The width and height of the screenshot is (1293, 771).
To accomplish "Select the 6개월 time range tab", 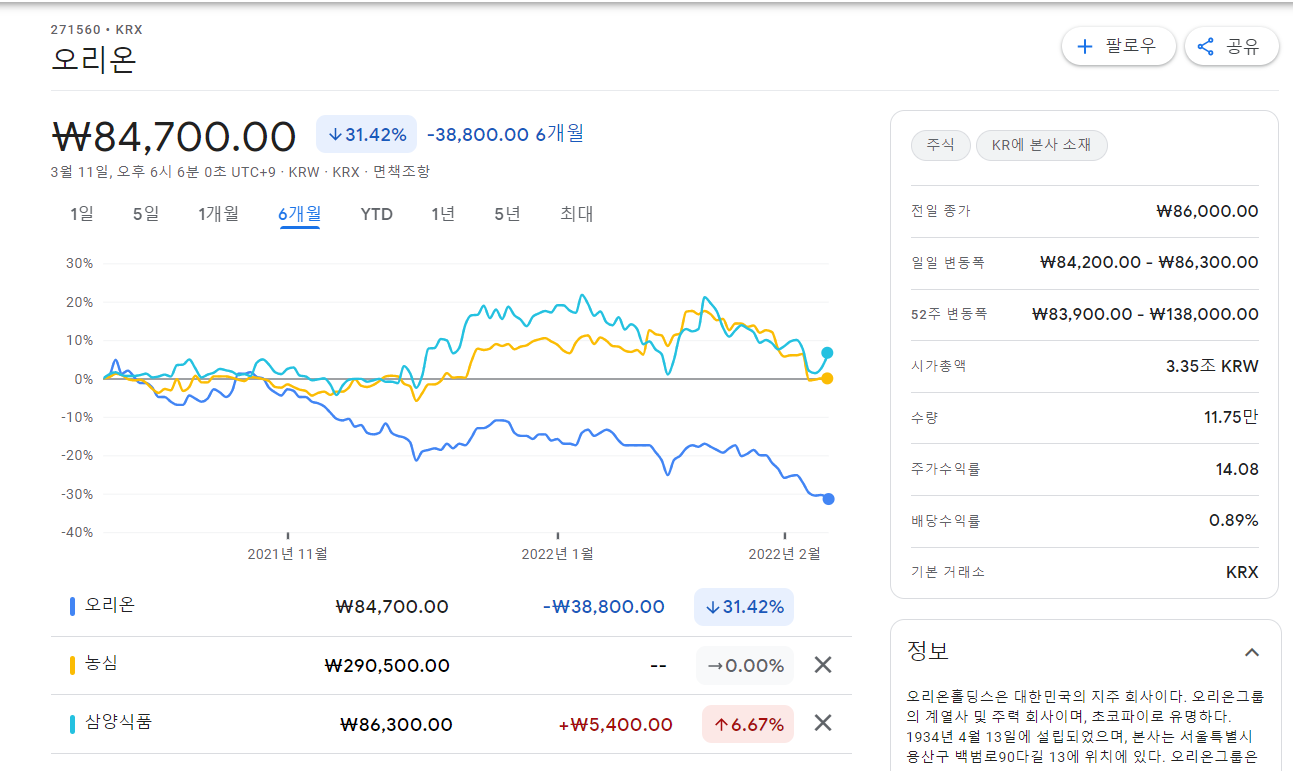I will [300, 214].
